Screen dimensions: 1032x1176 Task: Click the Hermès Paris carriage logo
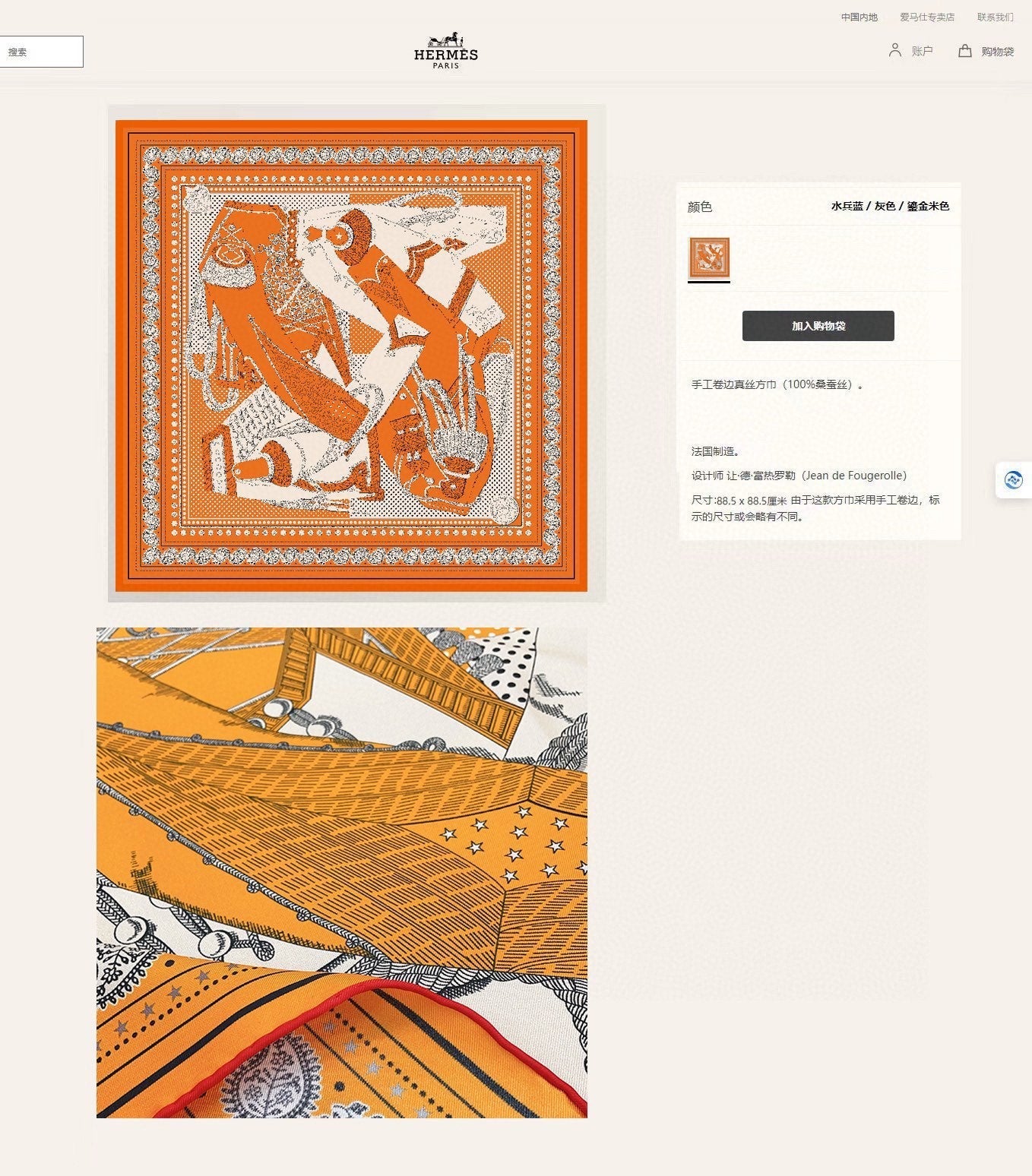[446, 51]
